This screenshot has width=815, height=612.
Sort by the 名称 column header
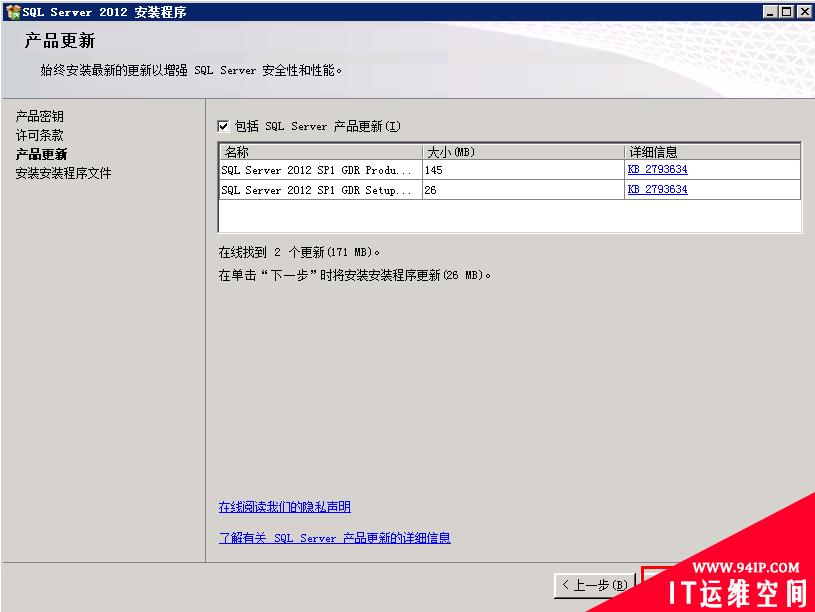tap(321, 152)
